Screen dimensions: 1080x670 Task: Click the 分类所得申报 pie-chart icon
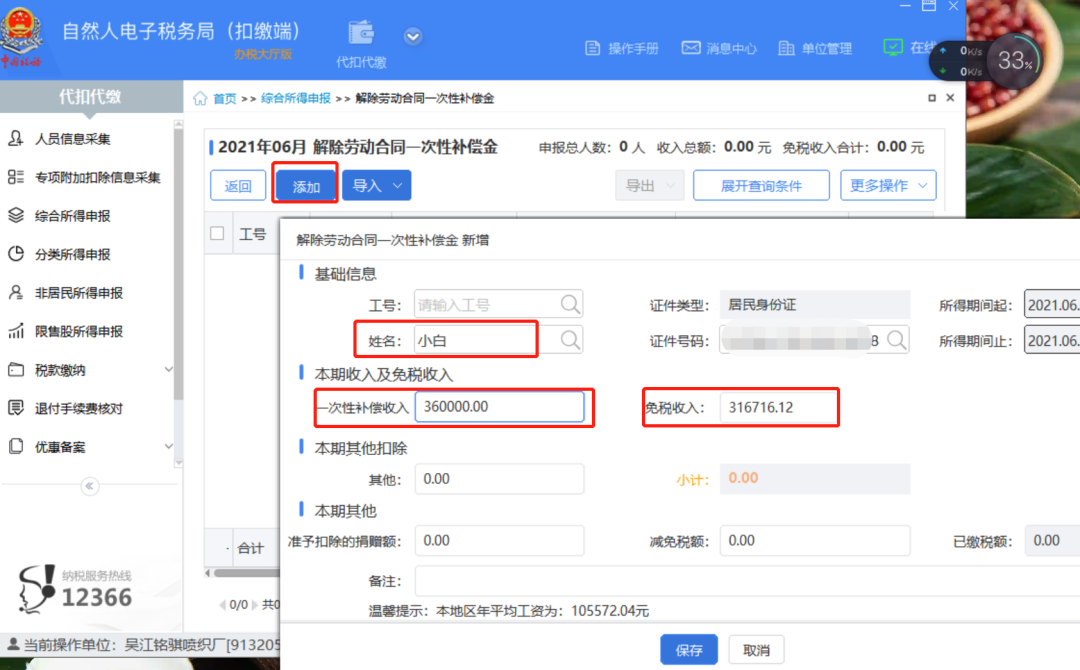coord(14,254)
